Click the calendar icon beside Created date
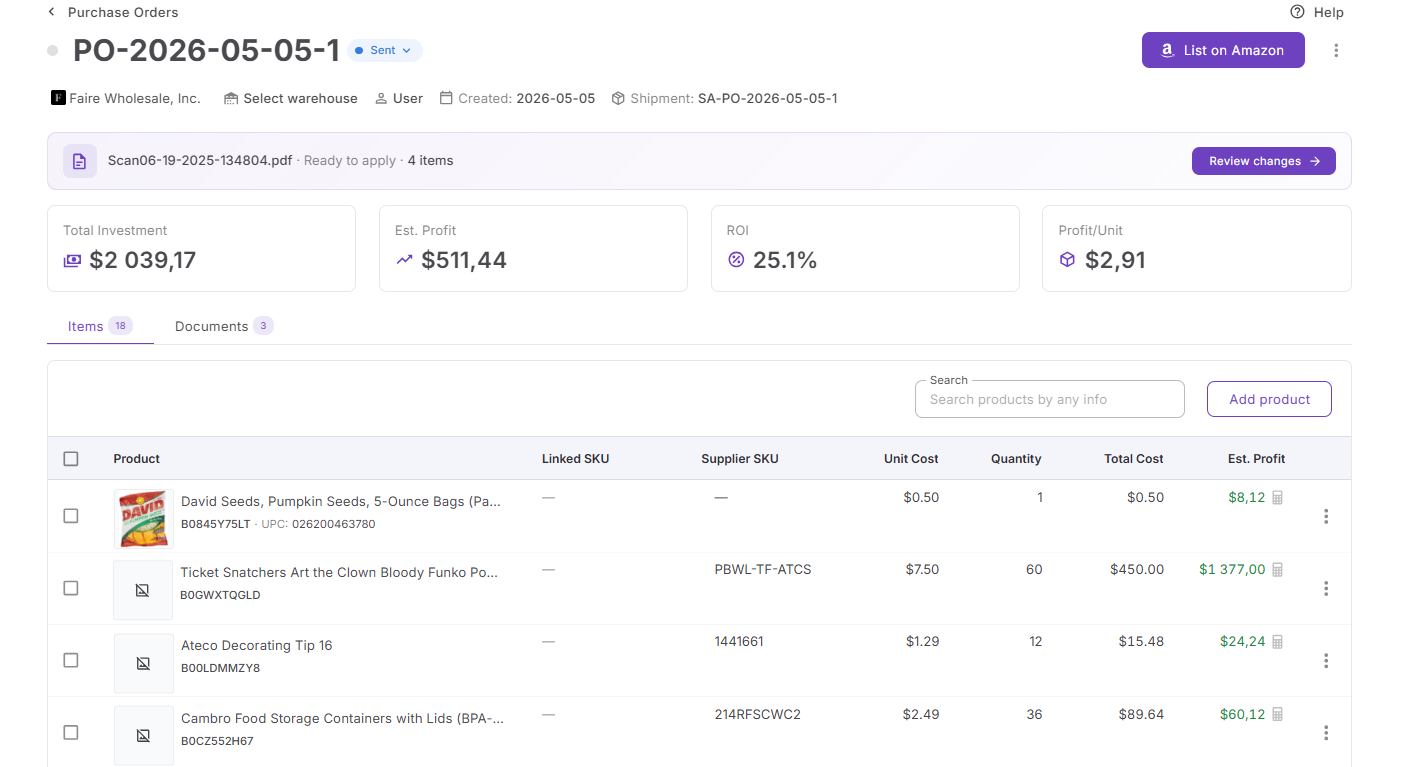Image resolution: width=1418 pixels, height=767 pixels. click(447, 98)
